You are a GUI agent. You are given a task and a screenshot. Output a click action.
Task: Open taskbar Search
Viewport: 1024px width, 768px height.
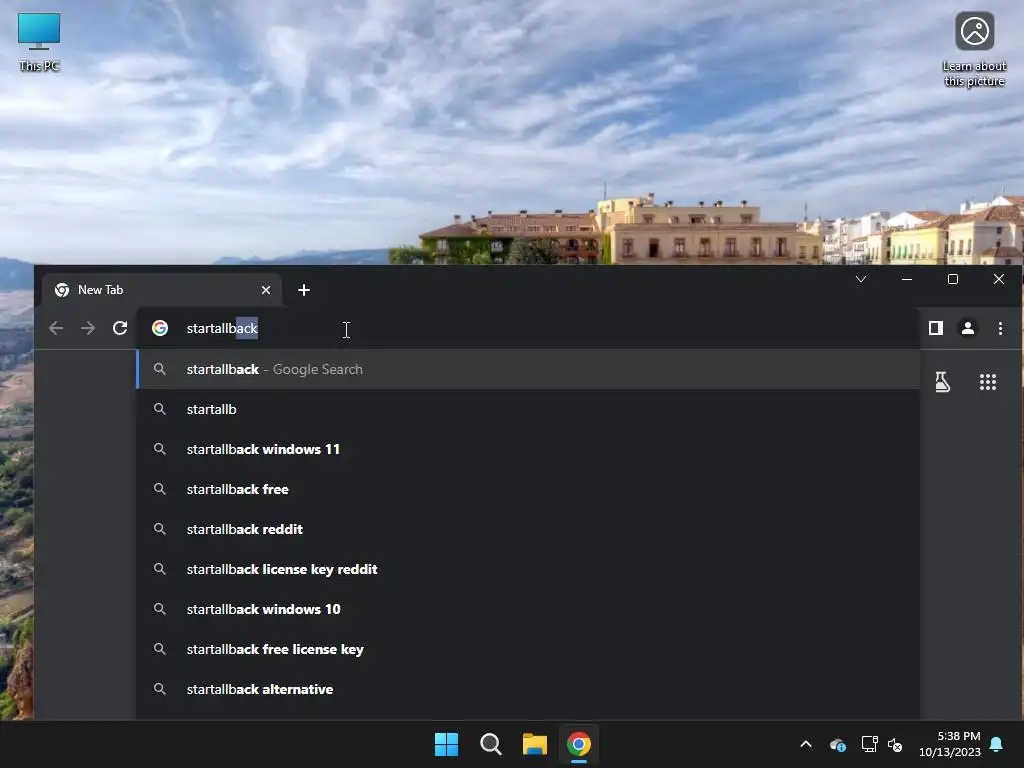490,744
